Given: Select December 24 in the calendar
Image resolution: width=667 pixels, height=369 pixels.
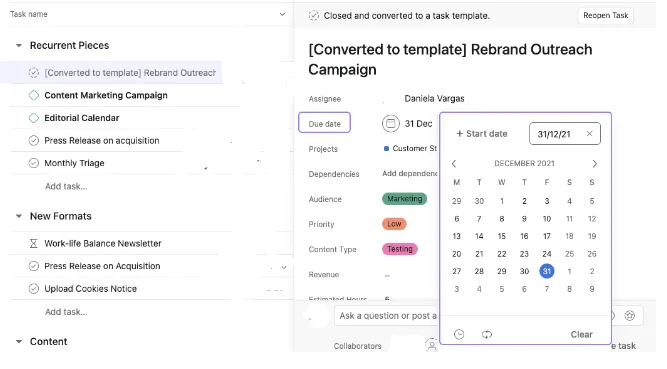Looking at the screenshot, I should point(547,254).
